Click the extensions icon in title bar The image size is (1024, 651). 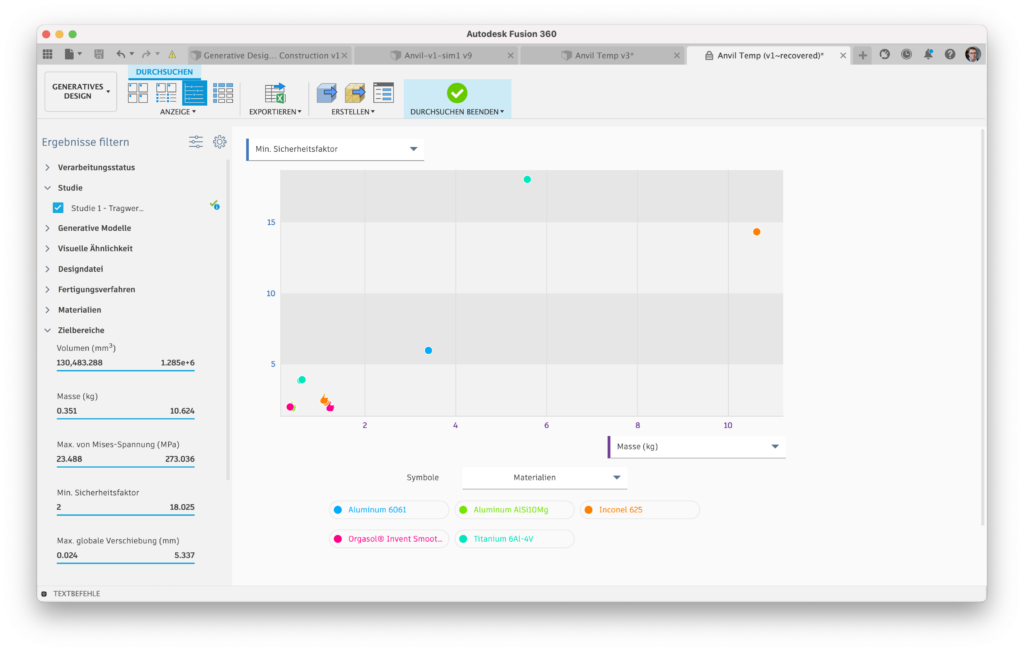885,55
